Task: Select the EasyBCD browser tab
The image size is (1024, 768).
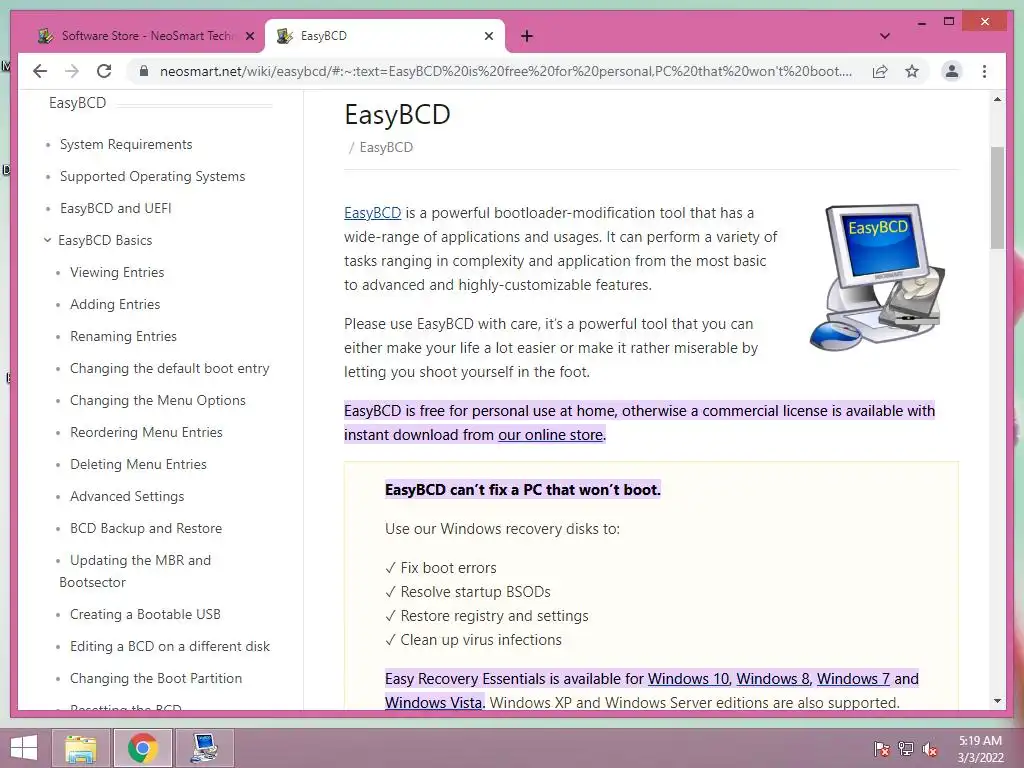Action: (x=384, y=36)
